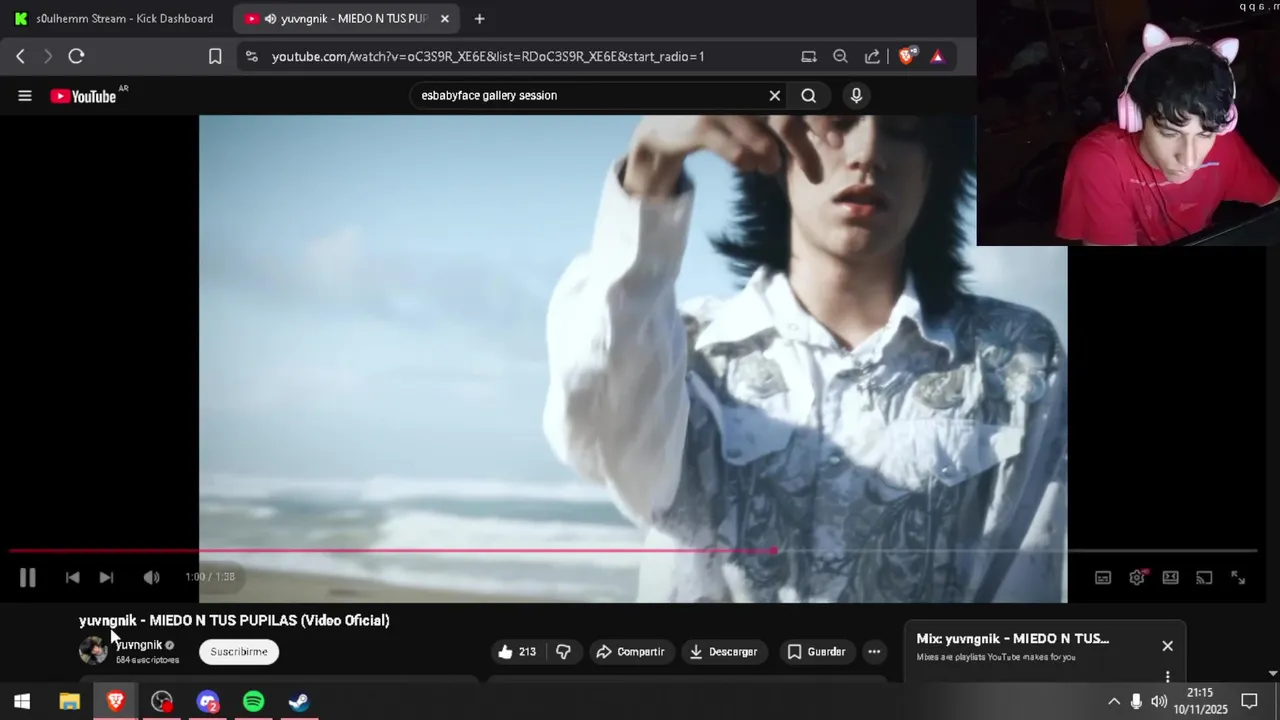This screenshot has width=1280, height=720.
Task: Open the yuvngnik channel avatar
Action: tap(93, 651)
